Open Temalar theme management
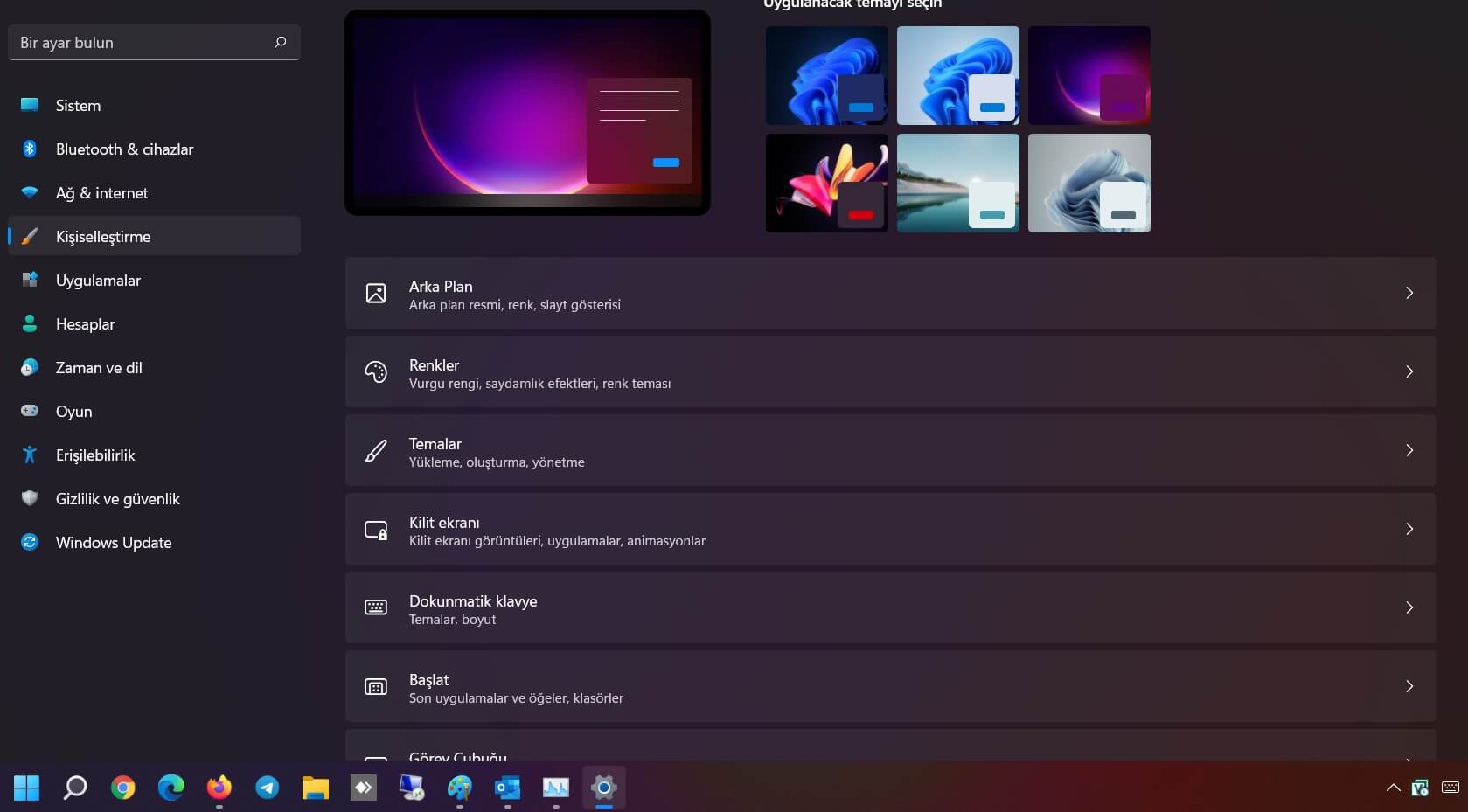The image size is (1468, 812). [890, 450]
